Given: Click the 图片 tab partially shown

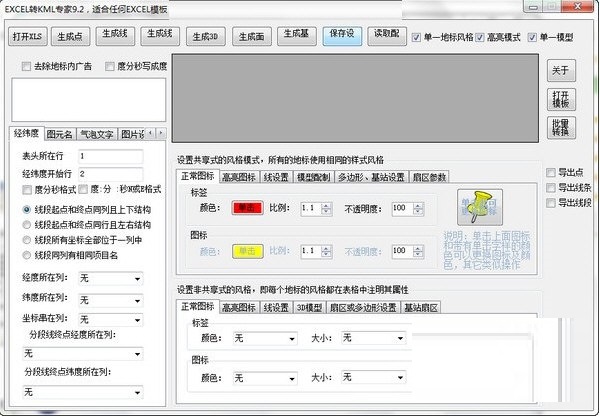Looking at the screenshot, I should 132,134.
